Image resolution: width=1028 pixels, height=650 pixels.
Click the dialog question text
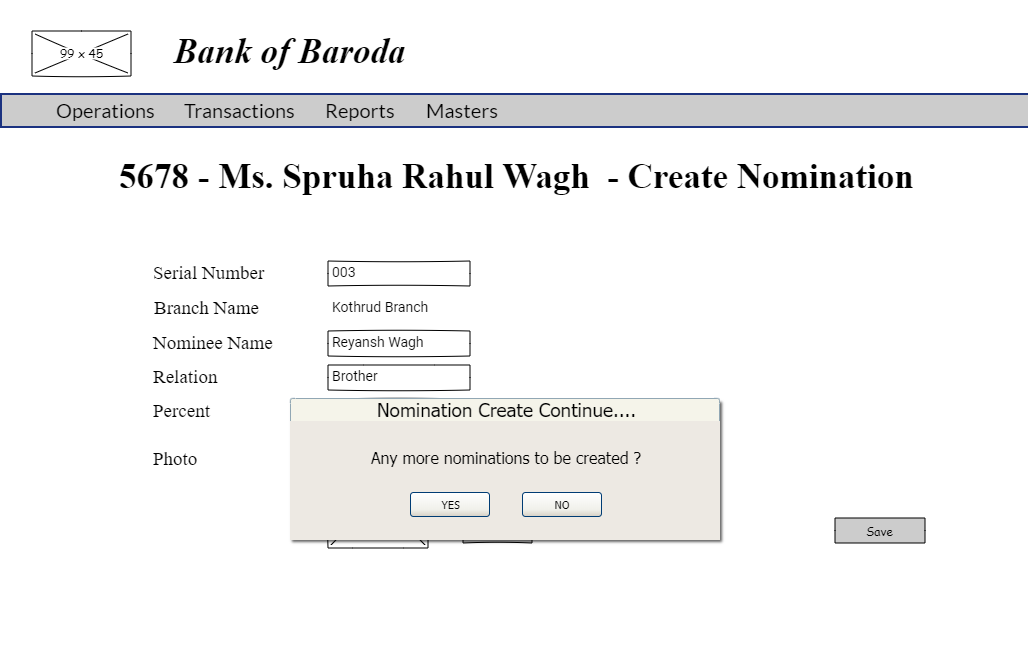pos(505,458)
